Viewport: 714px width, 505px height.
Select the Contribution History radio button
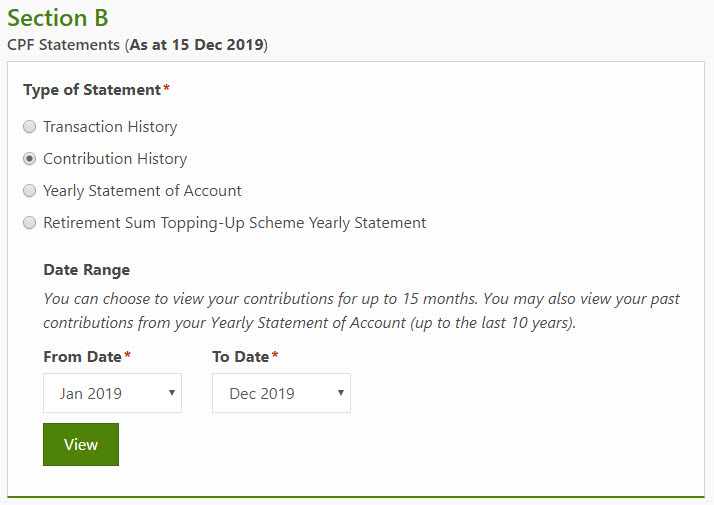click(x=30, y=159)
